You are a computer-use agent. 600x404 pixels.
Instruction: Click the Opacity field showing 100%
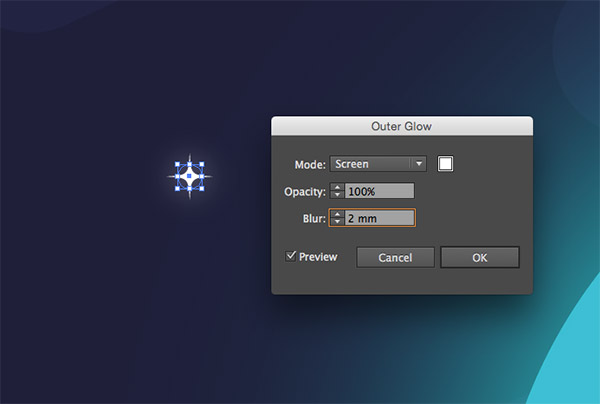tap(379, 191)
